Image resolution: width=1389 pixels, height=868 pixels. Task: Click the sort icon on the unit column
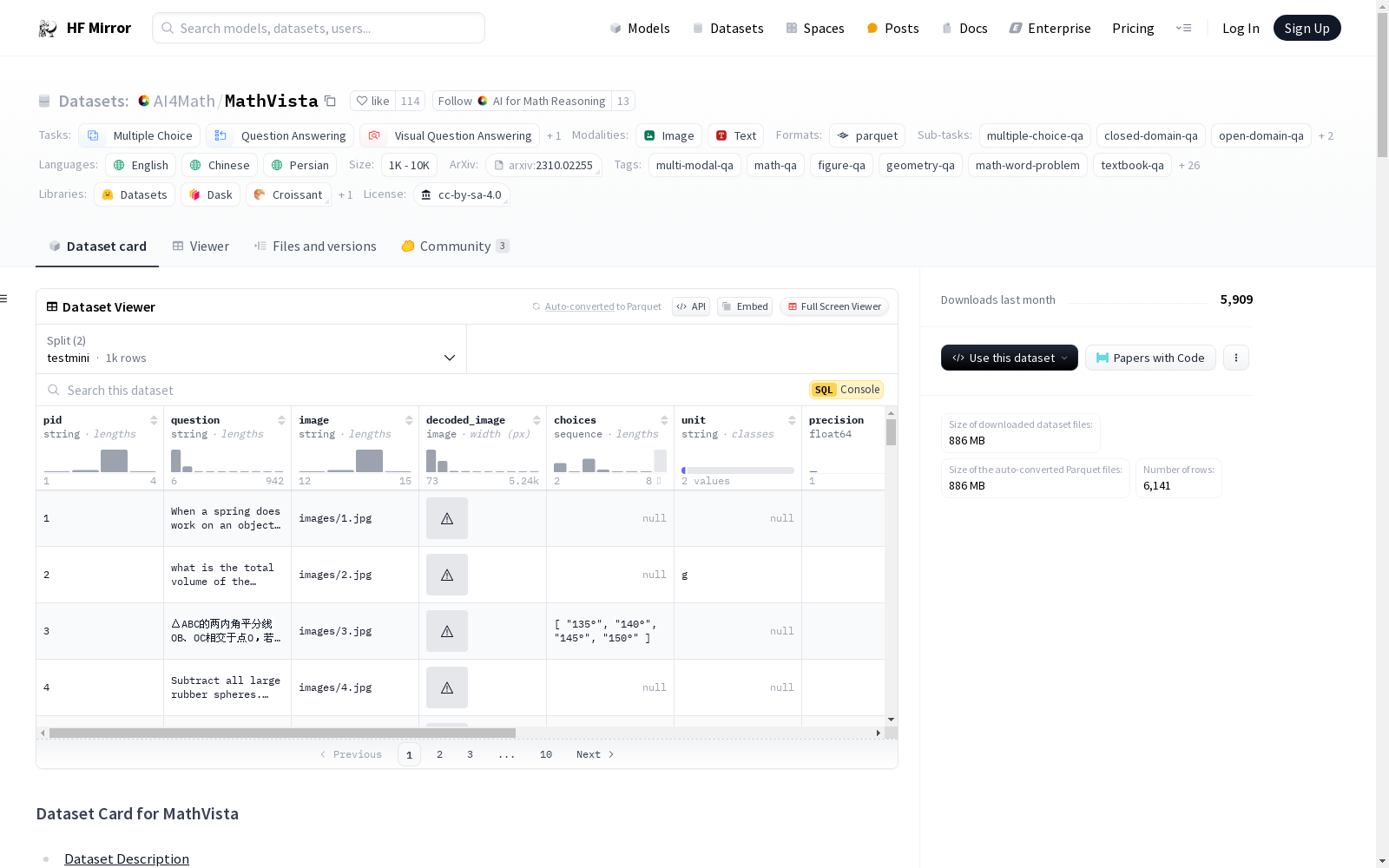coord(792,420)
